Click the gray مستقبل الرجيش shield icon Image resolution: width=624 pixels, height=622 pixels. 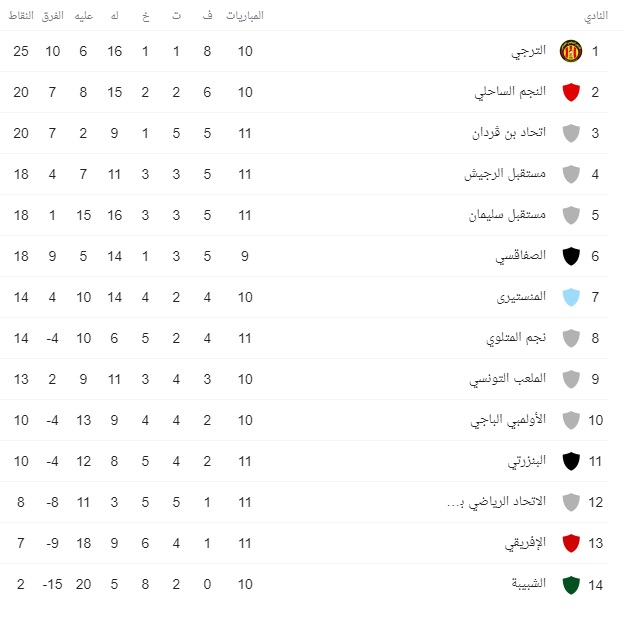click(571, 174)
